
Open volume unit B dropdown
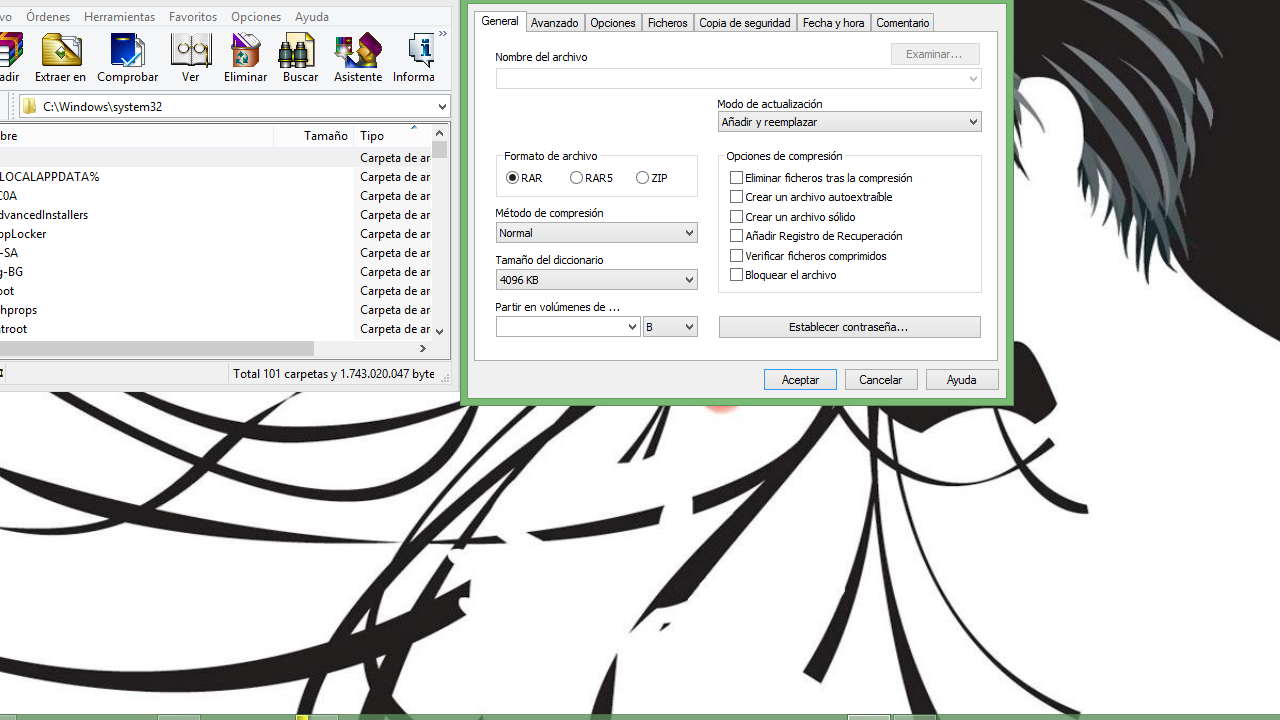[x=670, y=327]
